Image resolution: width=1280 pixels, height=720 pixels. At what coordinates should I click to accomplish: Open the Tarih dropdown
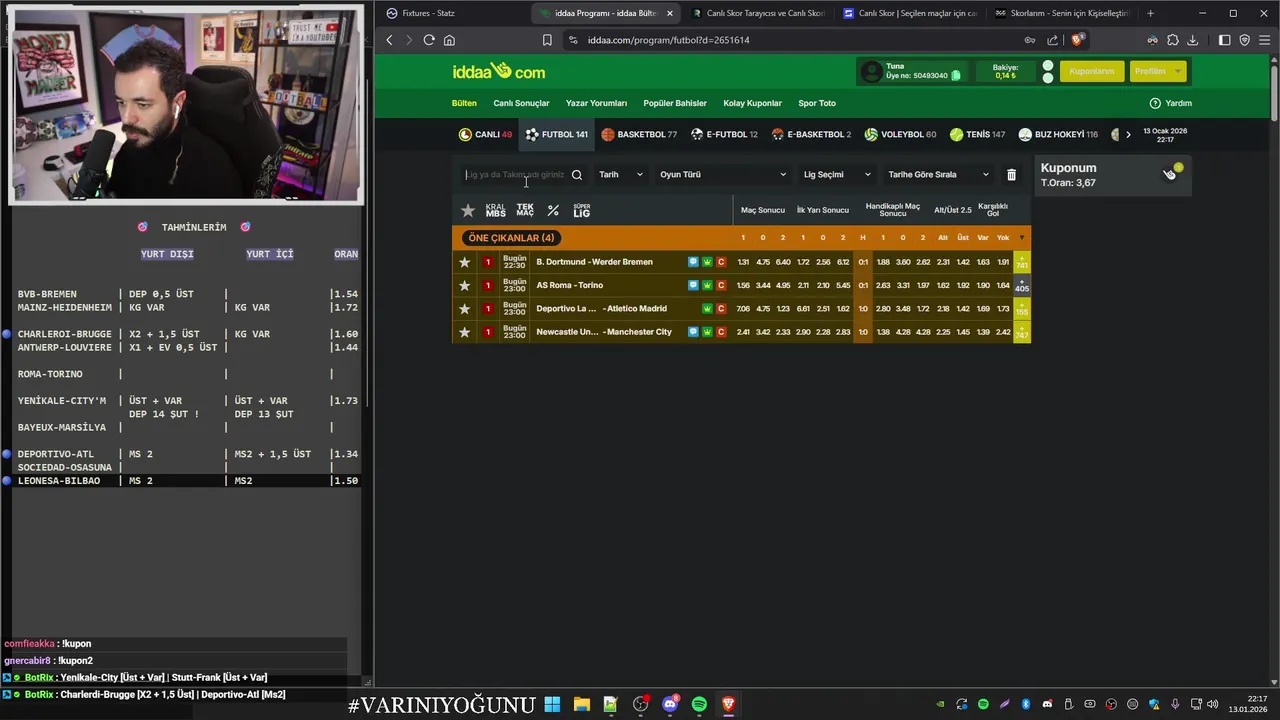tap(621, 175)
